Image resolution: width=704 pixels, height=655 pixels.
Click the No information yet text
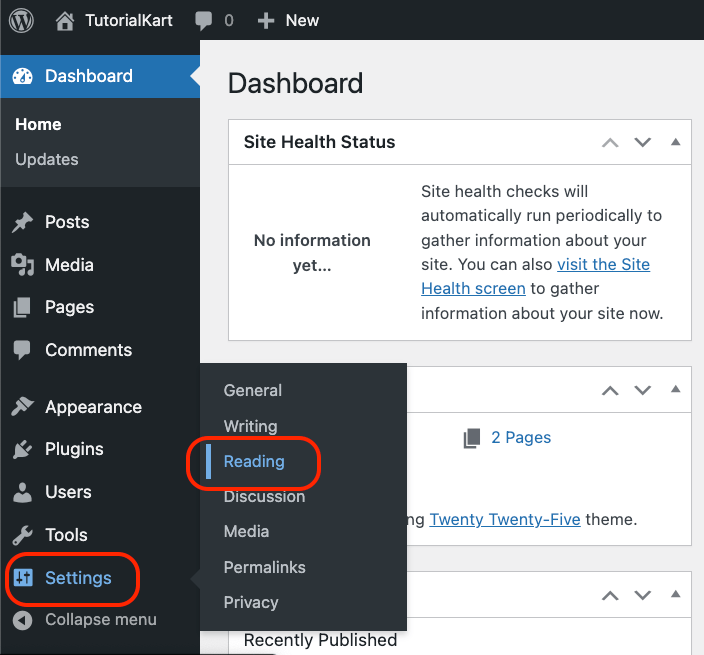(x=312, y=253)
